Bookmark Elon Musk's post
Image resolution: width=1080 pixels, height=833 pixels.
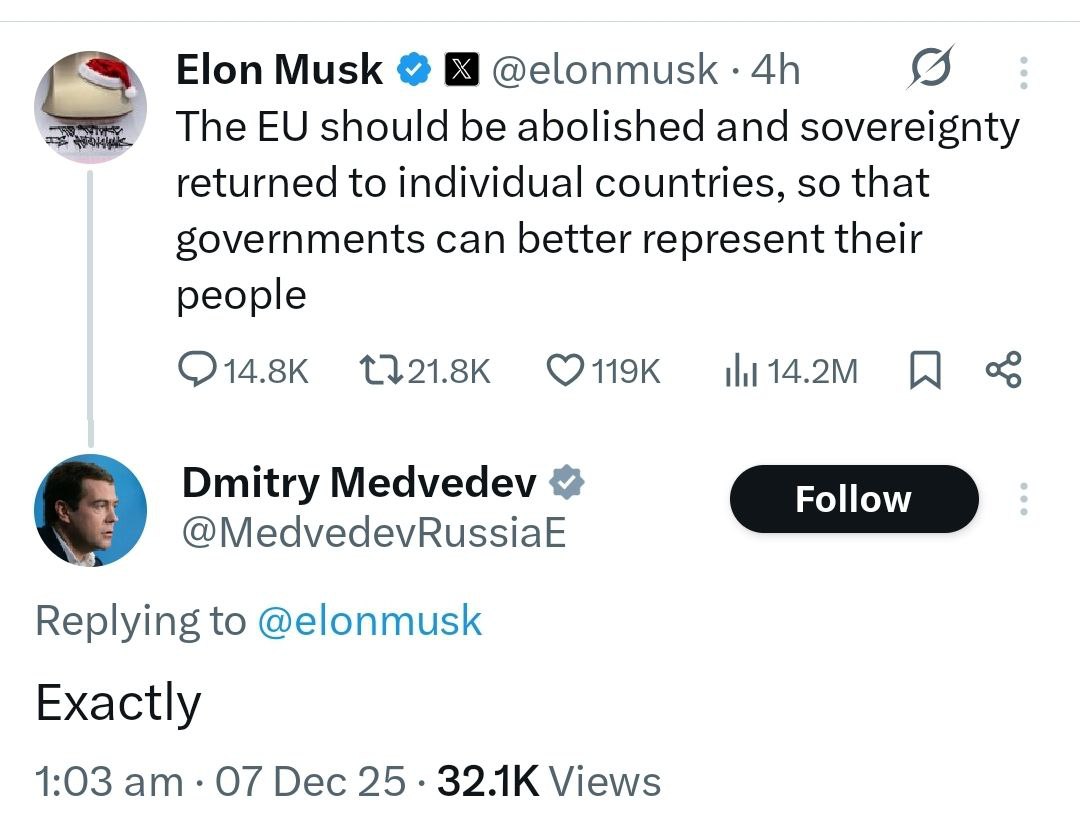(925, 371)
